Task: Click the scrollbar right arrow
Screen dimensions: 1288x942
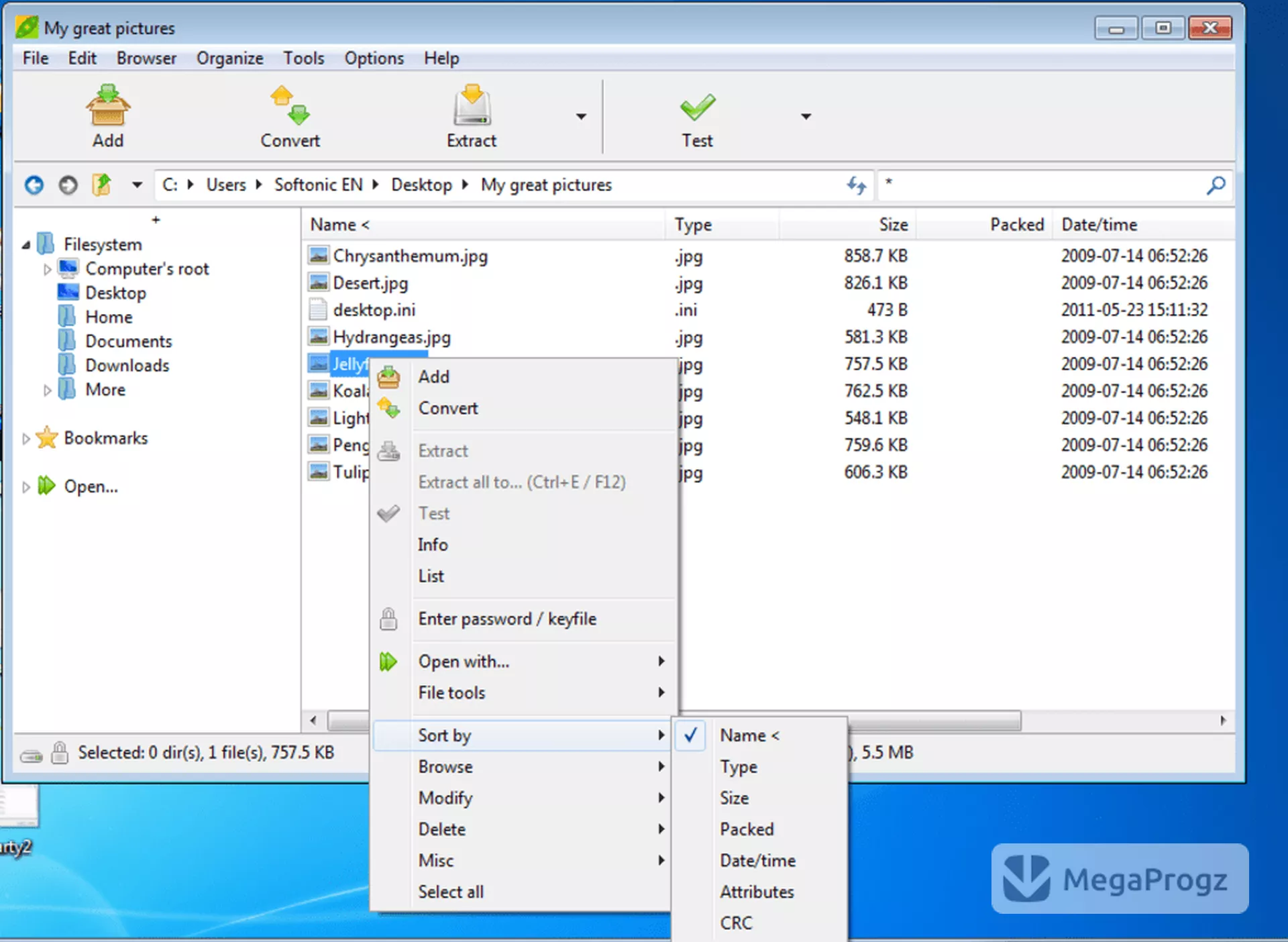Action: coord(1223,721)
